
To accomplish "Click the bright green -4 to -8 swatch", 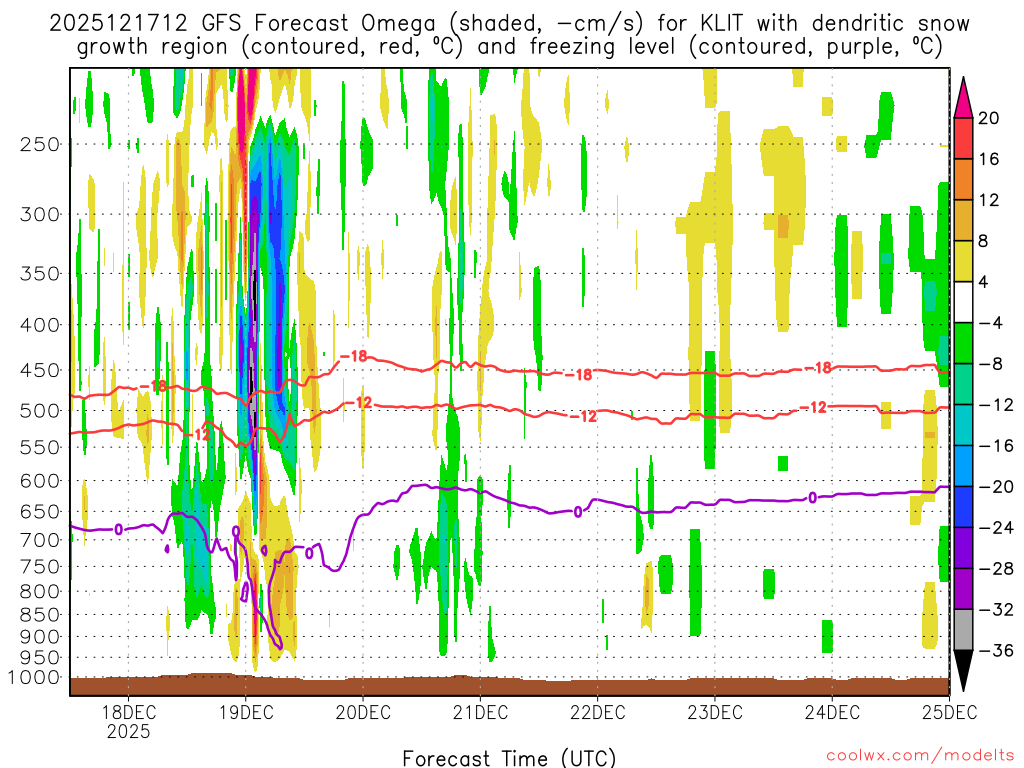I will pyautogui.click(x=963, y=344).
